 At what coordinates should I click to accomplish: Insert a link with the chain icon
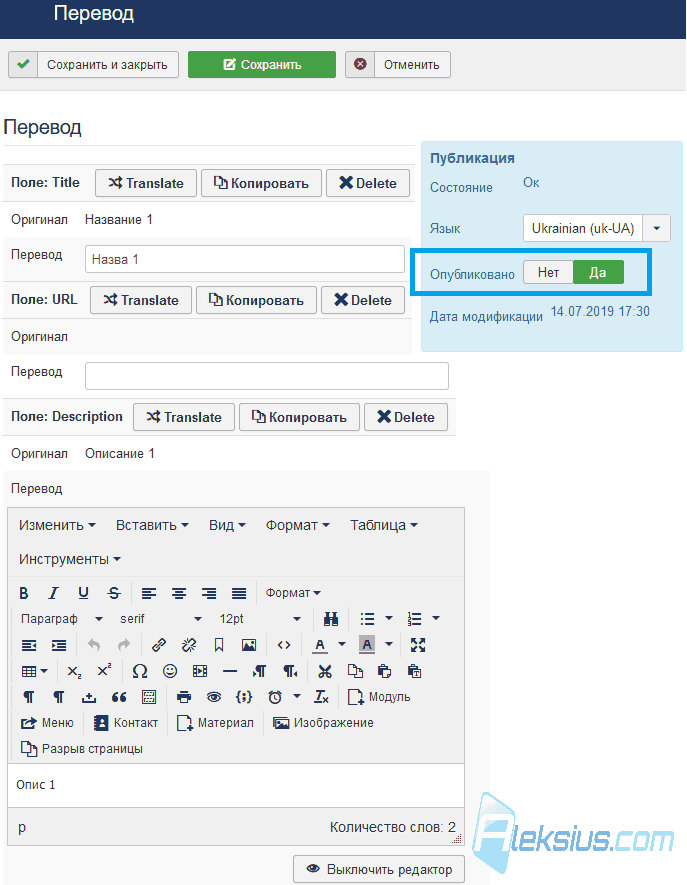[x=159, y=645]
